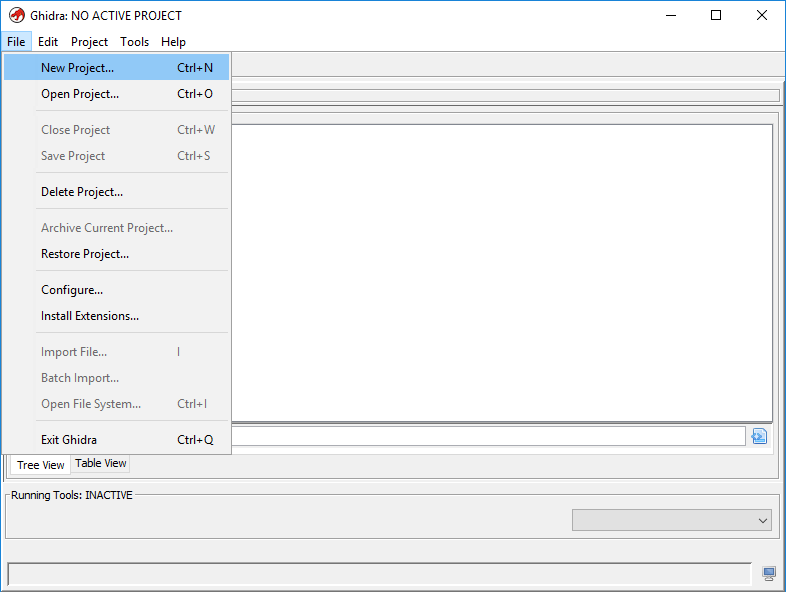The image size is (786, 592).
Task: Switch to the Table View tab
Action: pos(101,463)
